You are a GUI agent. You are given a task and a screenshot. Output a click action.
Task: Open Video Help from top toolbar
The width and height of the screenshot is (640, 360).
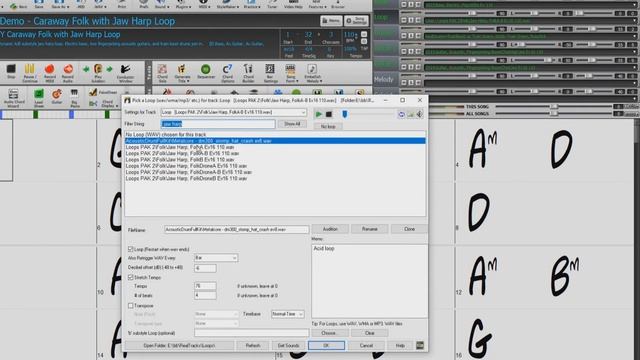[293, 4]
